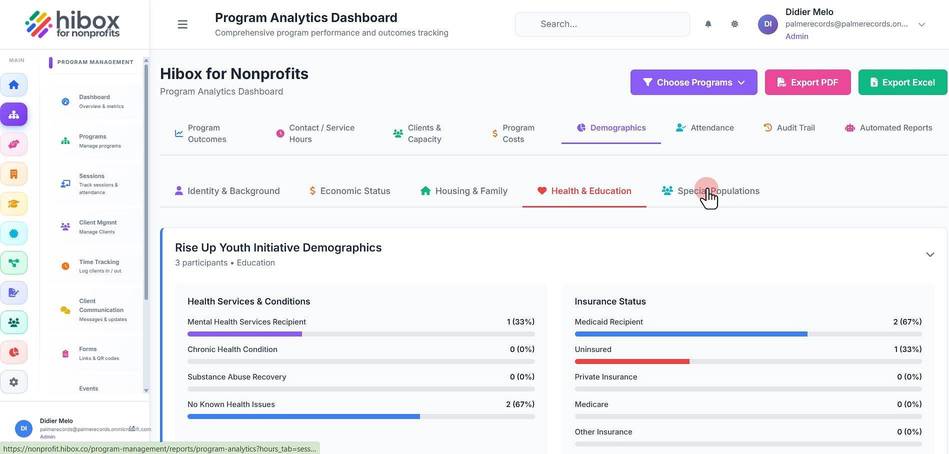Image resolution: width=949 pixels, height=454 pixels.
Task: Click the Export Excel button
Action: click(x=902, y=82)
